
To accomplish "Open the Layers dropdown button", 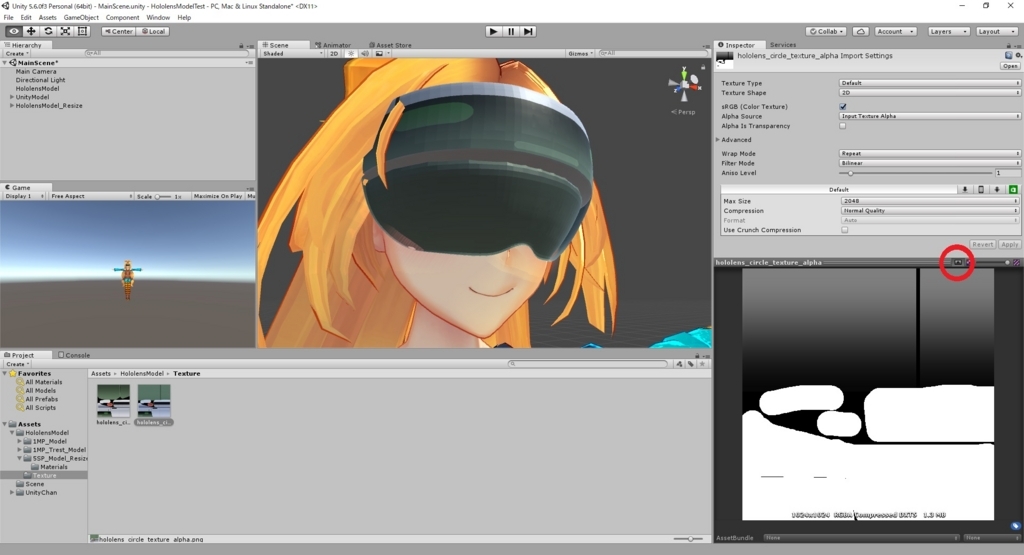I will coord(948,31).
